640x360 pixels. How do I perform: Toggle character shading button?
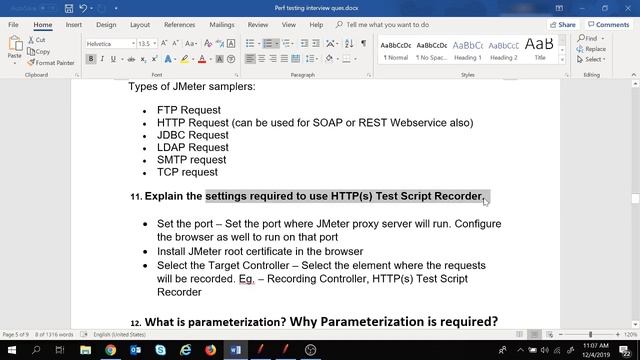(219, 60)
